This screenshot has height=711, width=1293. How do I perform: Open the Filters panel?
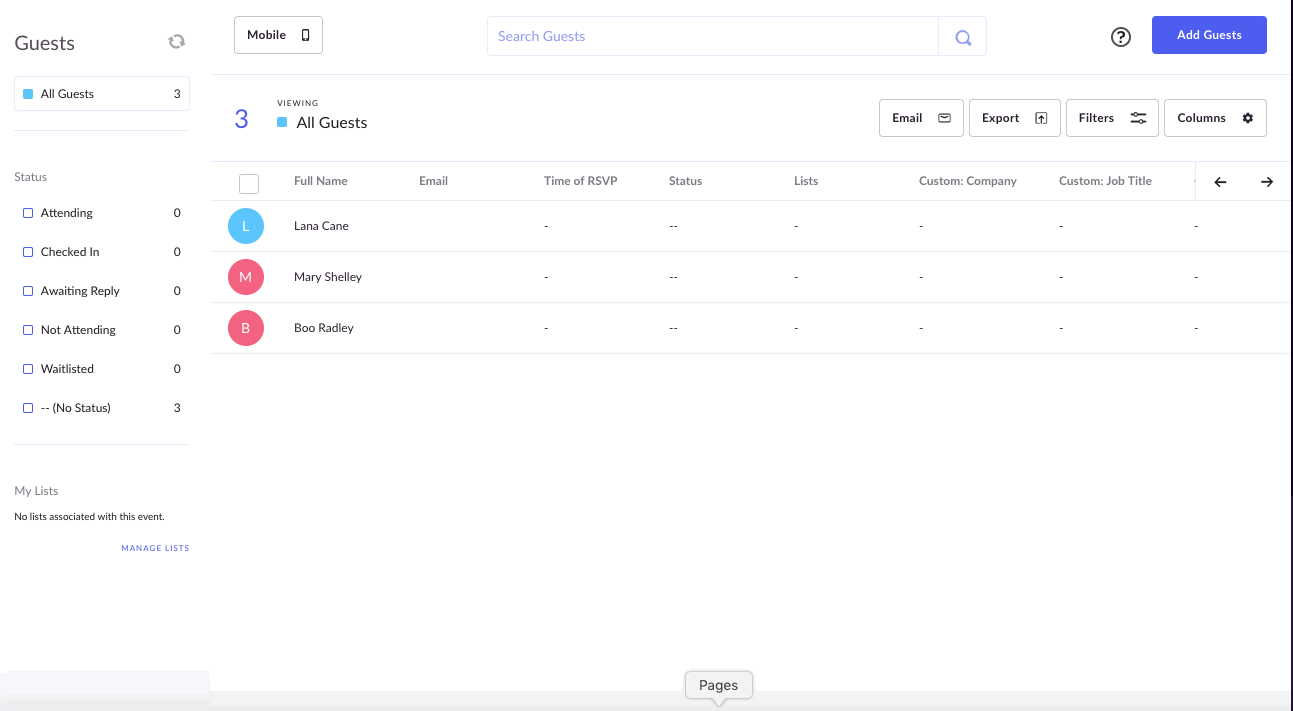click(x=1112, y=118)
